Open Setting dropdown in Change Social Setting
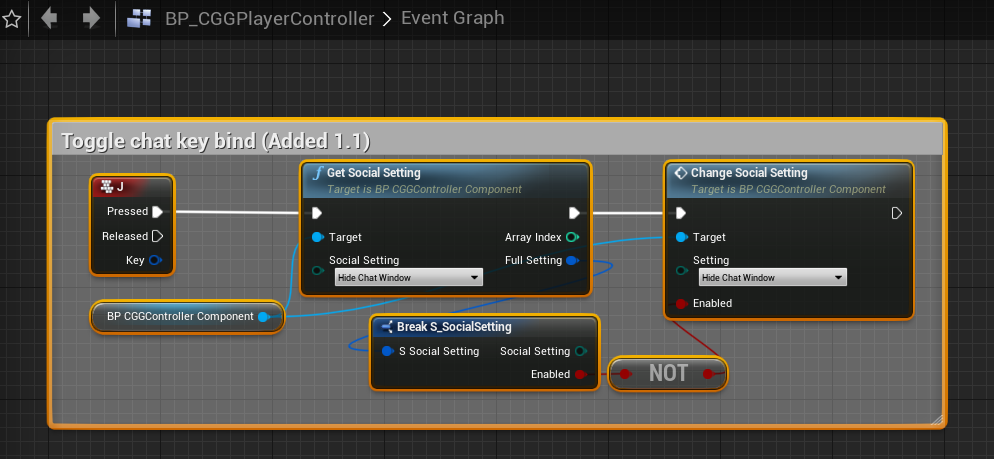Viewport: 994px width, 459px height. click(x=772, y=277)
